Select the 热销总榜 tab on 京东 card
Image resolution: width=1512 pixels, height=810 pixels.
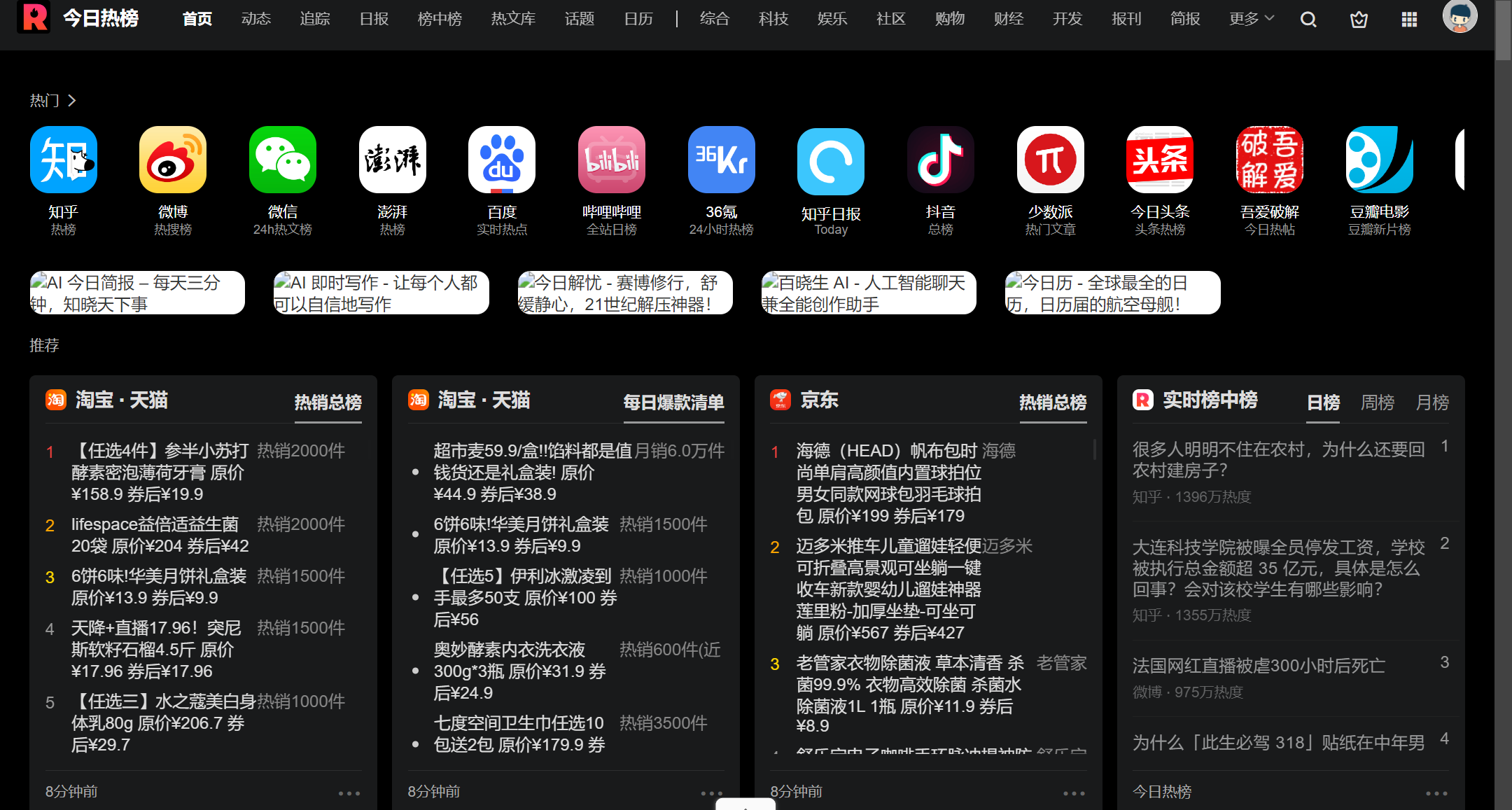[1053, 403]
